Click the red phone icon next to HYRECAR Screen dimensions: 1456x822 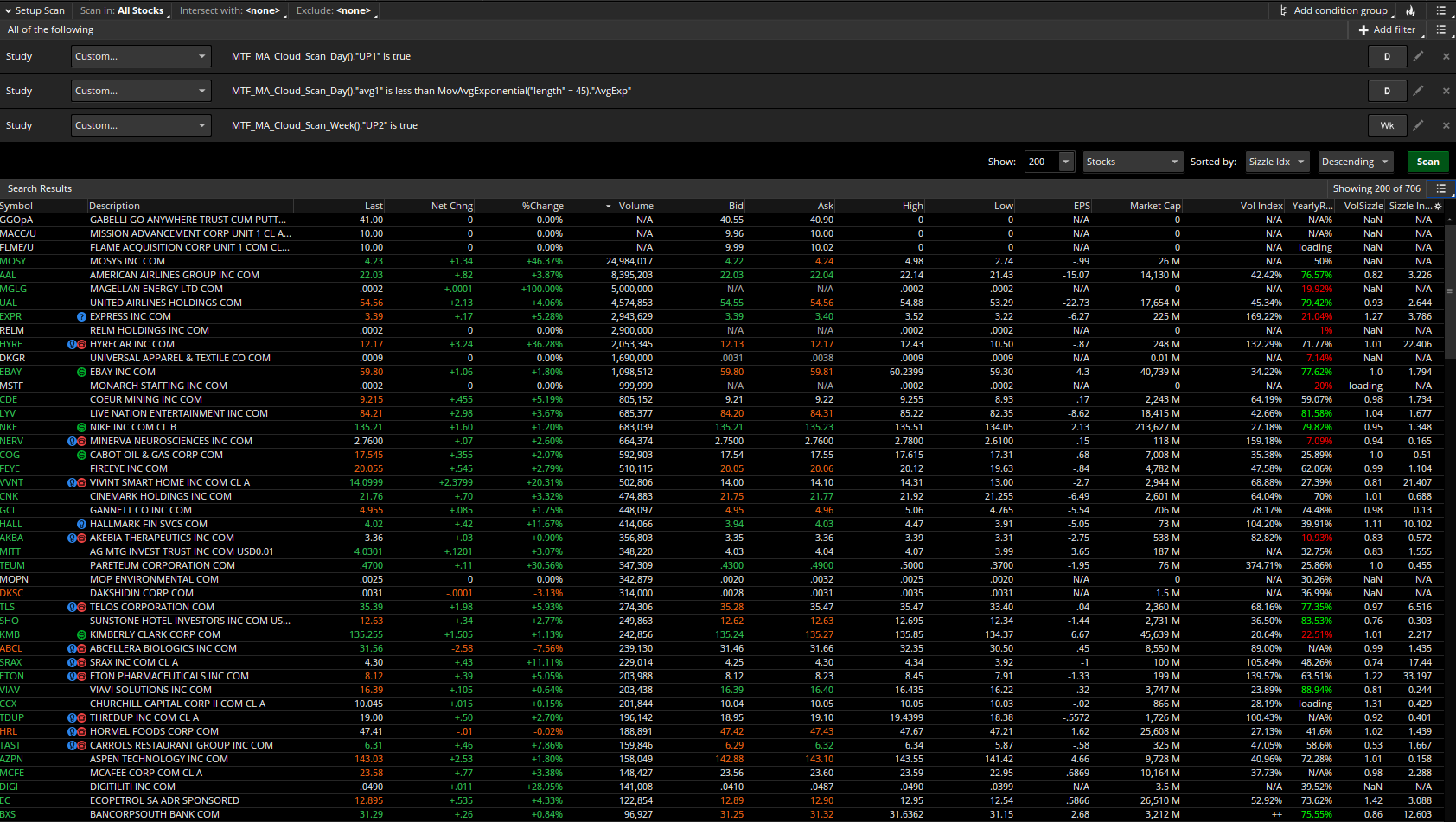pyautogui.click(x=82, y=344)
